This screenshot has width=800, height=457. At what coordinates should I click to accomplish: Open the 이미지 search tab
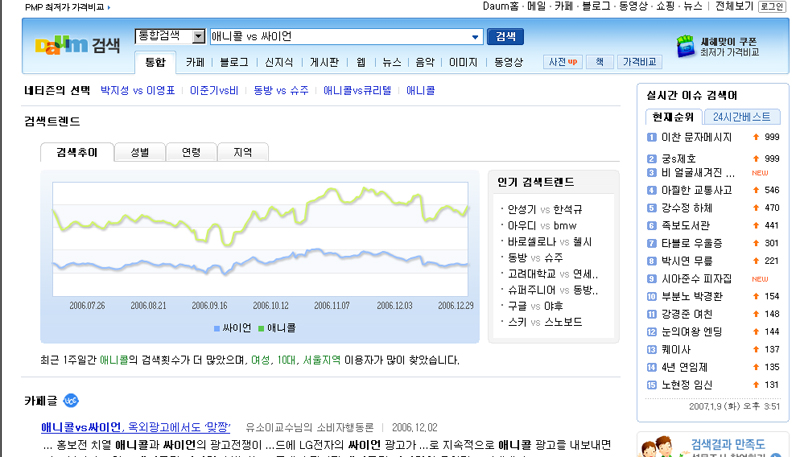(463, 62)
